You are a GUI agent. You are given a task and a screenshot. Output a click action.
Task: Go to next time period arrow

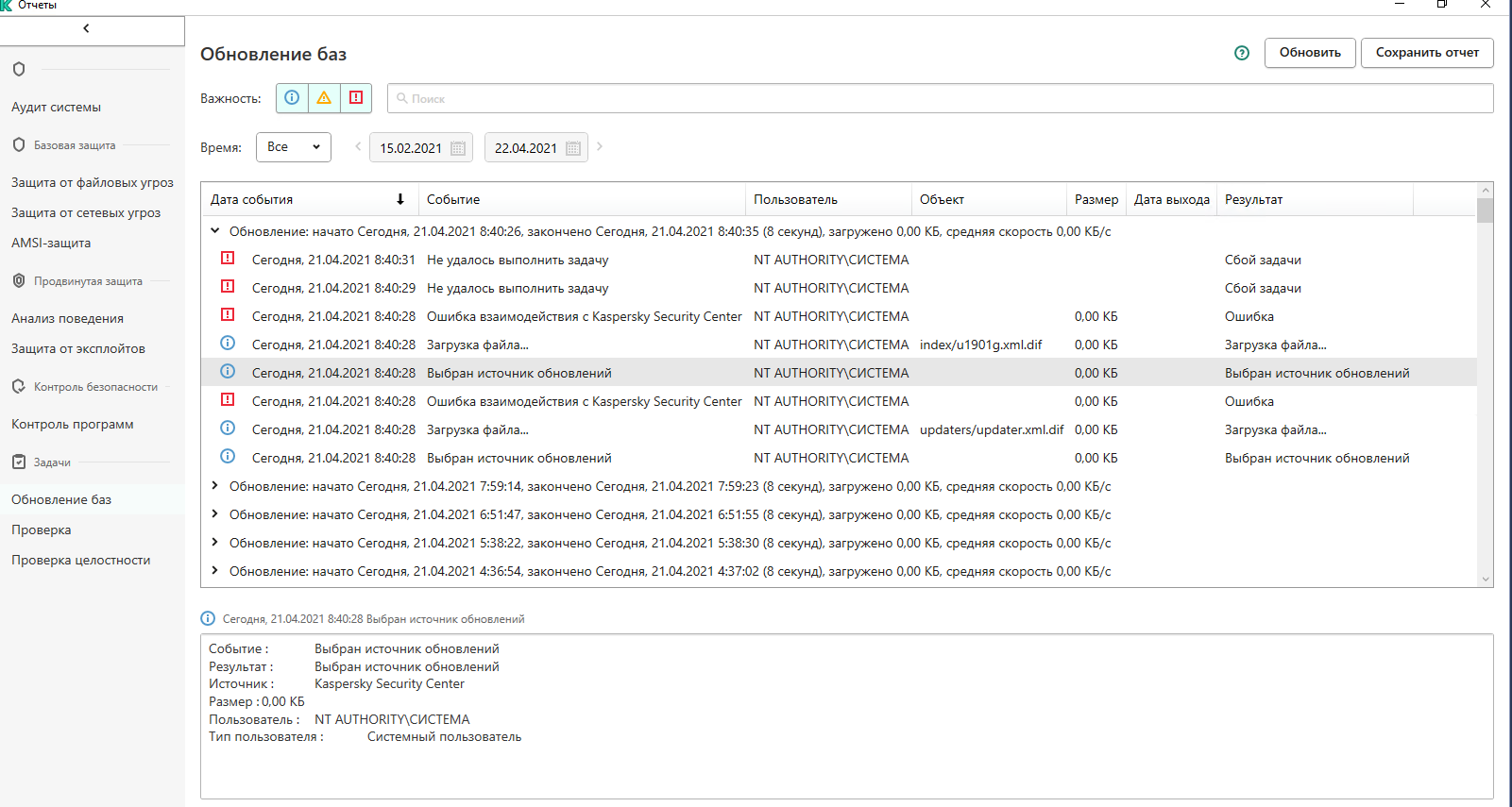tap(600, 146)
